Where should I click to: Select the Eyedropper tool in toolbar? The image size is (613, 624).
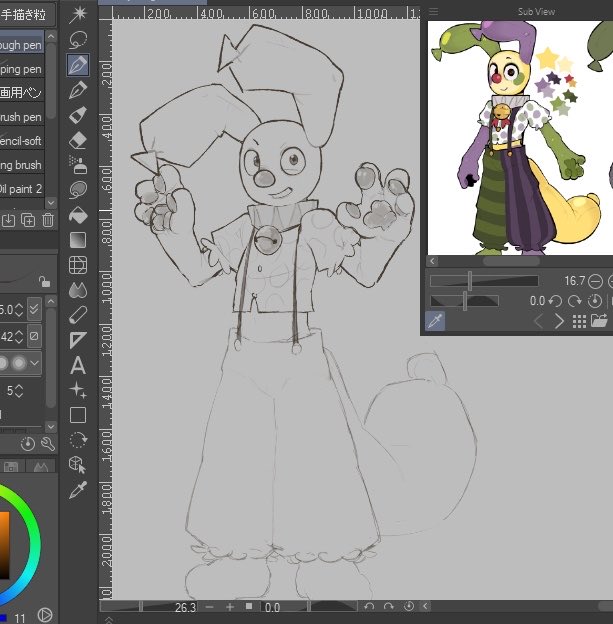tap(78, 490)
